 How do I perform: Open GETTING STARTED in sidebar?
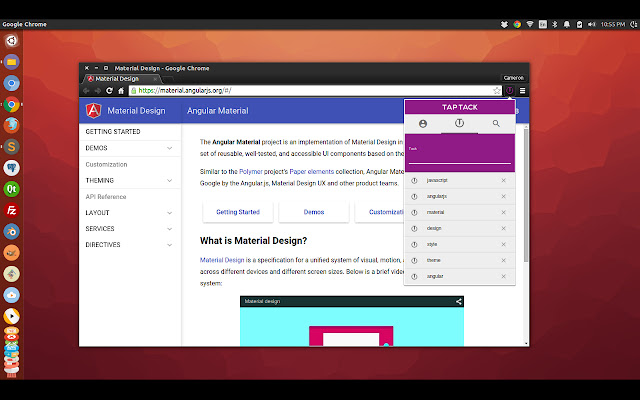(x=130, y=131)
